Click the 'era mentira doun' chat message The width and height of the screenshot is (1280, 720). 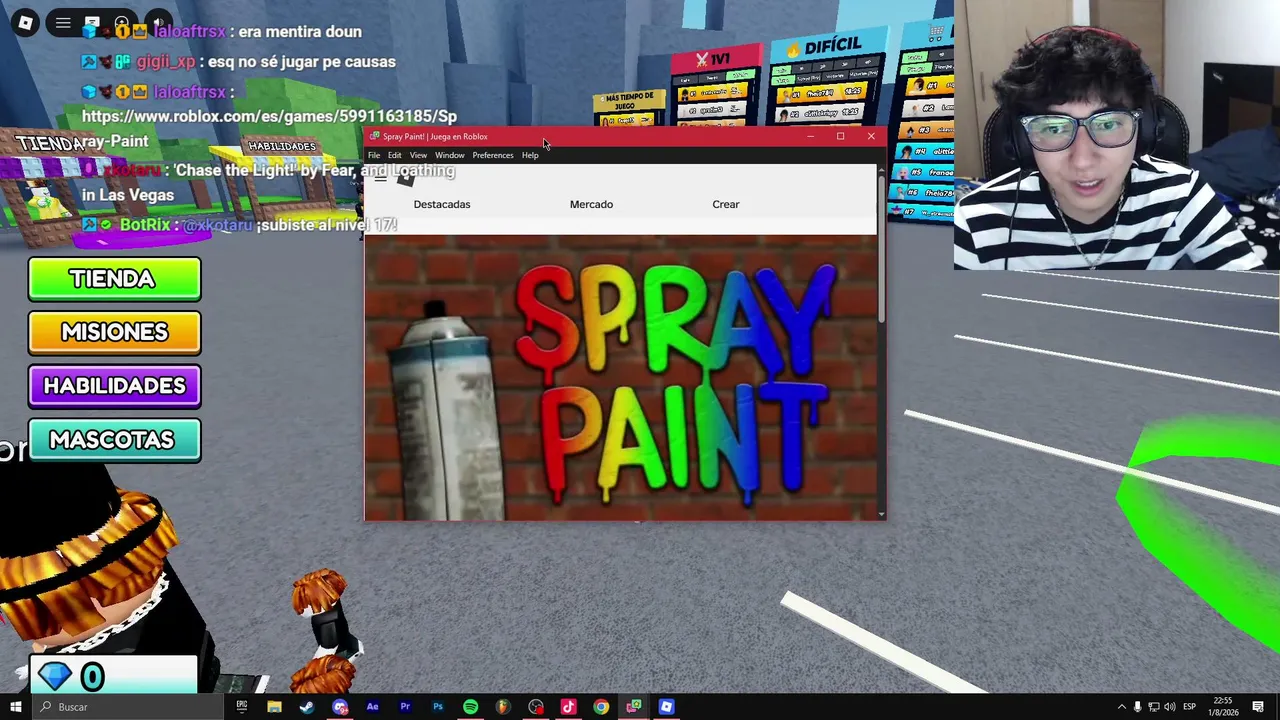[x=300, y=32]
